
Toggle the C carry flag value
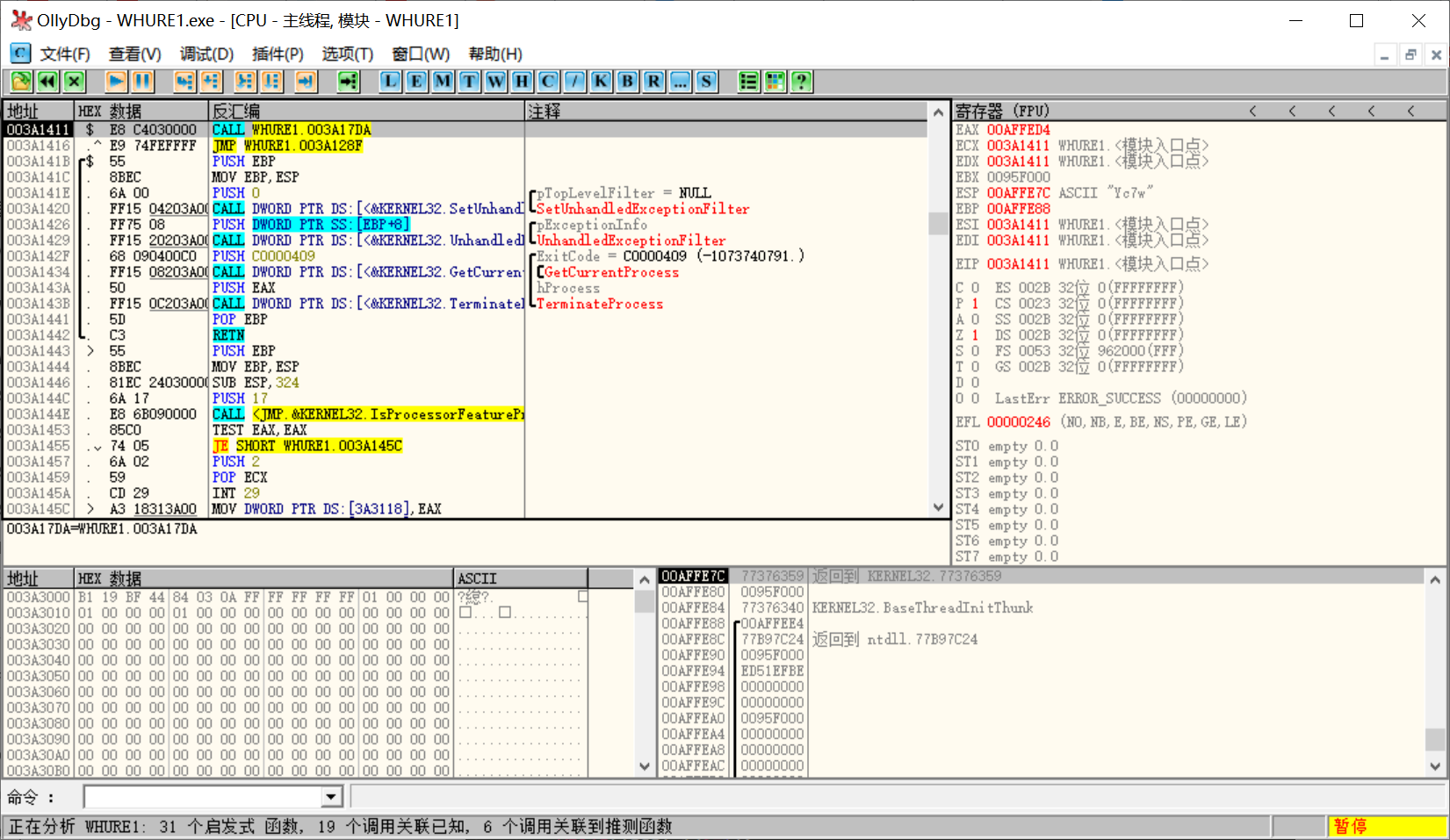(975, 288)
